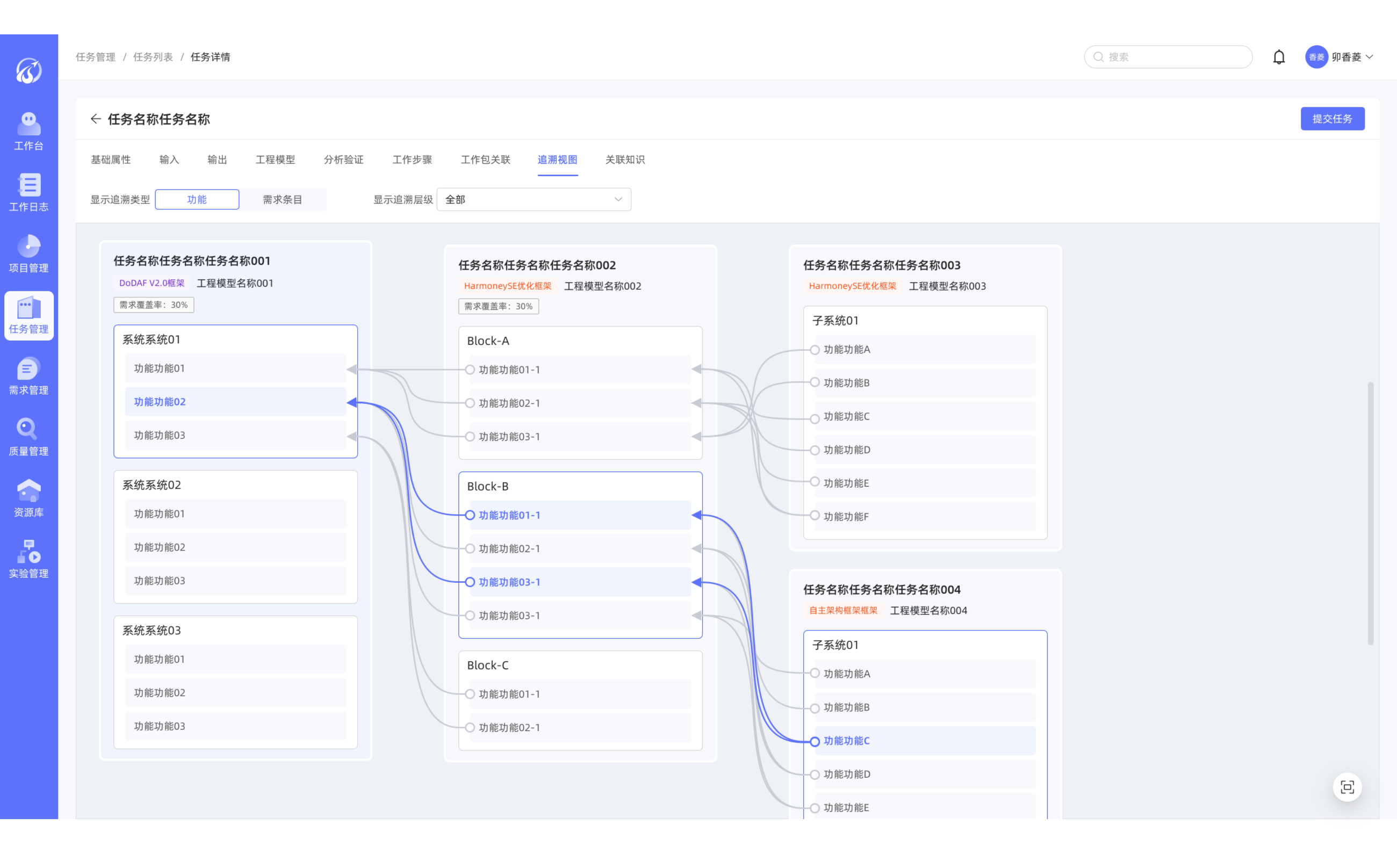The width and height of the screenshot is (1397, 868).
Task: Click the DoDAF V2.0框架 tag
Action: click(x=152, y=283)
